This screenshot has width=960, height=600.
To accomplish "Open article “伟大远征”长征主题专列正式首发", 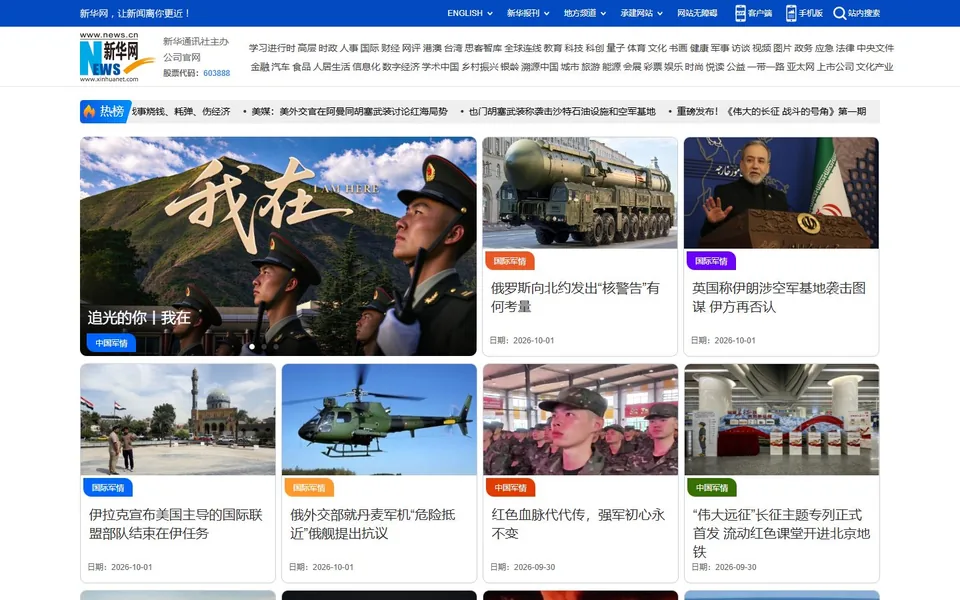I will [x=781, y=533].
